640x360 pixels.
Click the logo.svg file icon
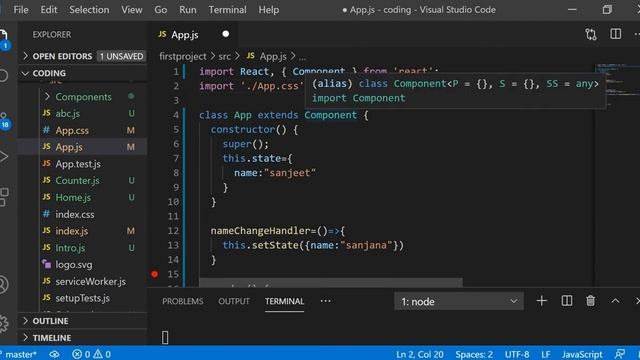pos(47,264)
